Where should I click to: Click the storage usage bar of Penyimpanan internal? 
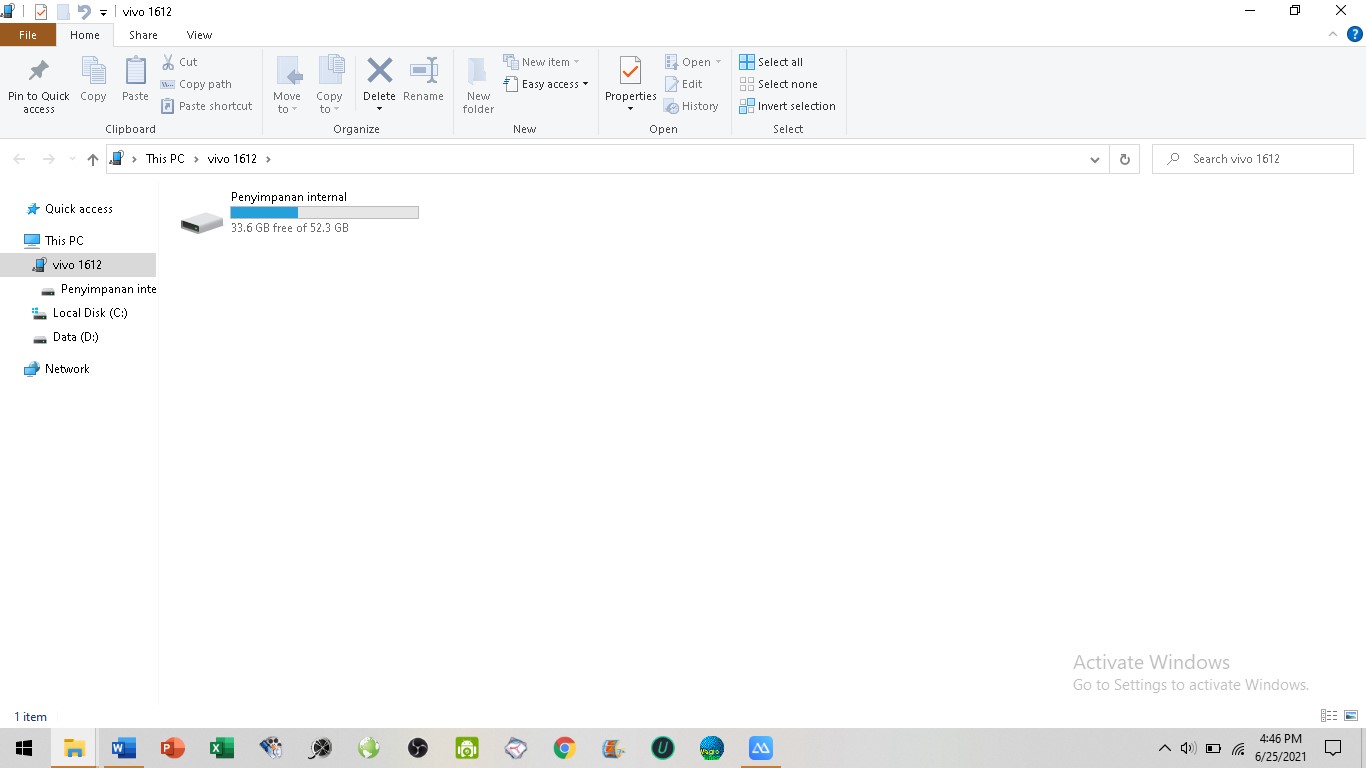(x=324, y=212)
